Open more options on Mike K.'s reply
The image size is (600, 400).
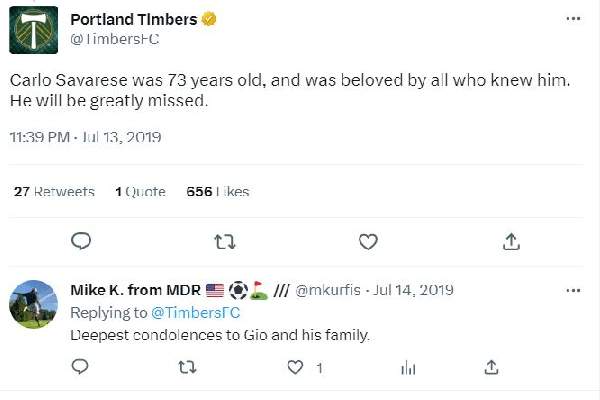[573, 290]
